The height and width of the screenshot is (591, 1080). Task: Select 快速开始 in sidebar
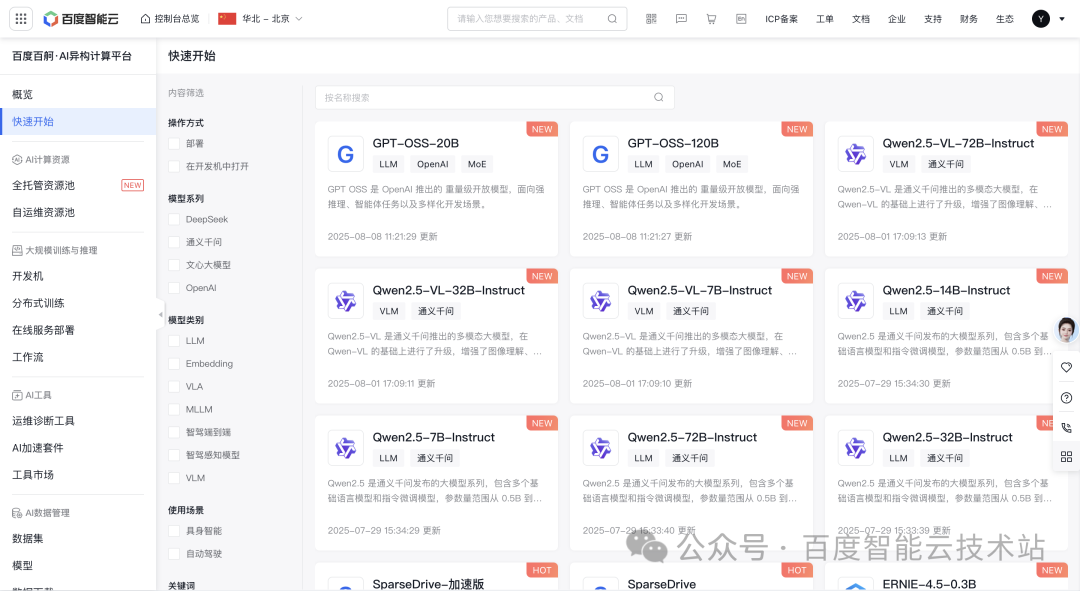[78, 121]
